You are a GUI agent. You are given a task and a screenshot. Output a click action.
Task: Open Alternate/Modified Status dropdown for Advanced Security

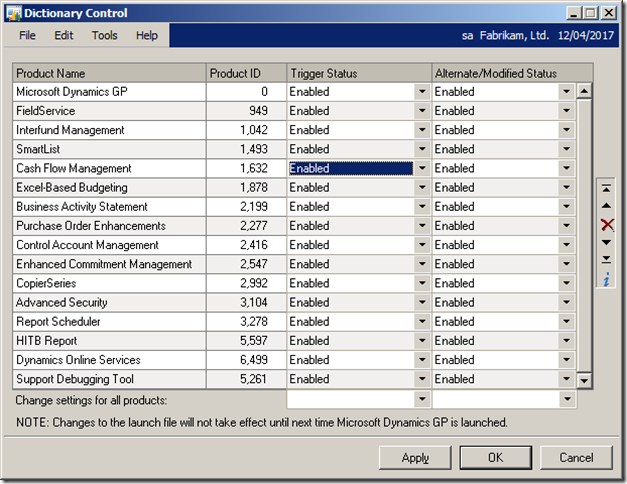(566, 303)
